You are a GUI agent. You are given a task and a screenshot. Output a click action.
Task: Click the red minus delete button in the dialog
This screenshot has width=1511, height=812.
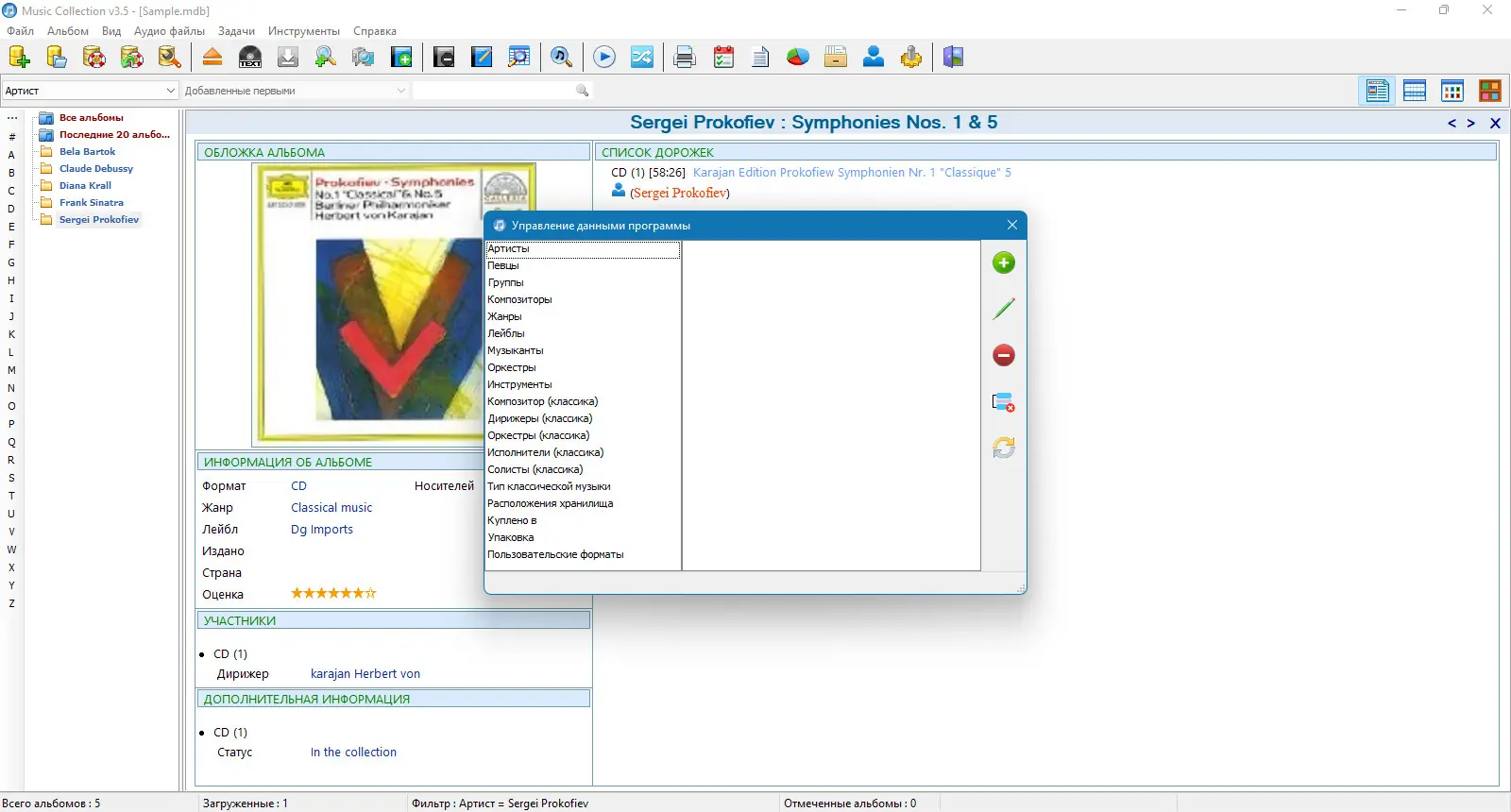tap(1004, 355)
